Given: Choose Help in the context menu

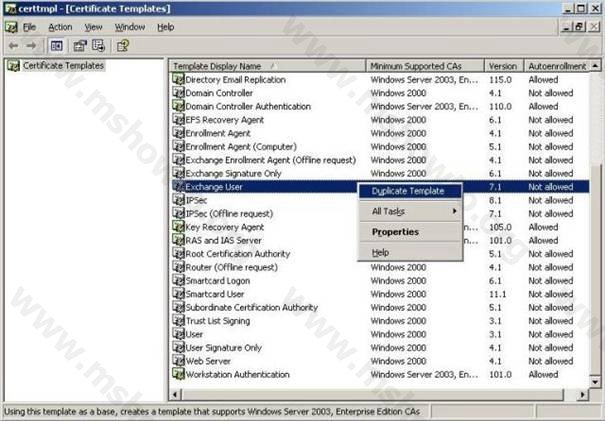Looking at the screenshot, I should [x=410, y=252].
